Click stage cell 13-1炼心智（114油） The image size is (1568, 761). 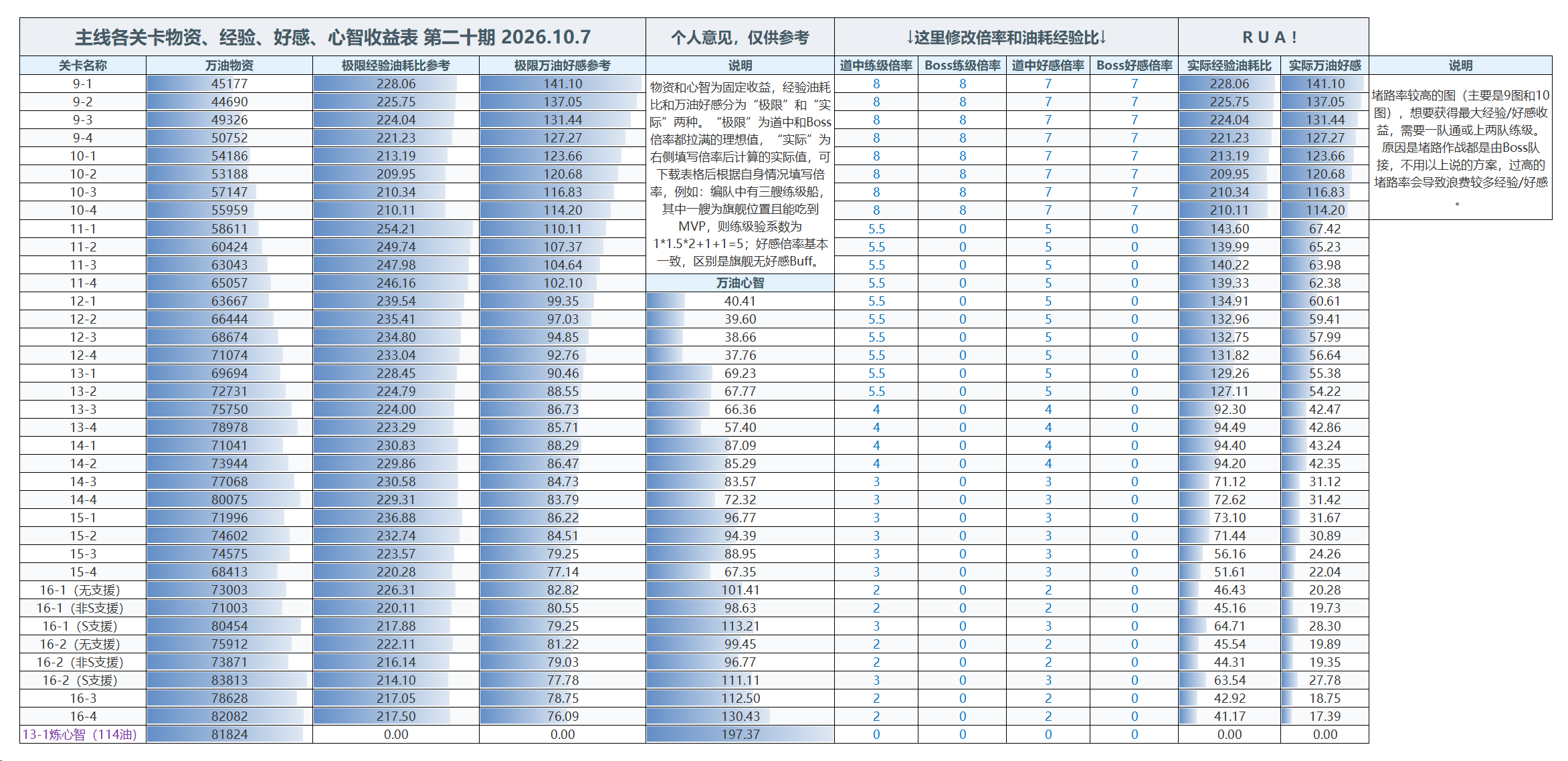tap(83, 734)
